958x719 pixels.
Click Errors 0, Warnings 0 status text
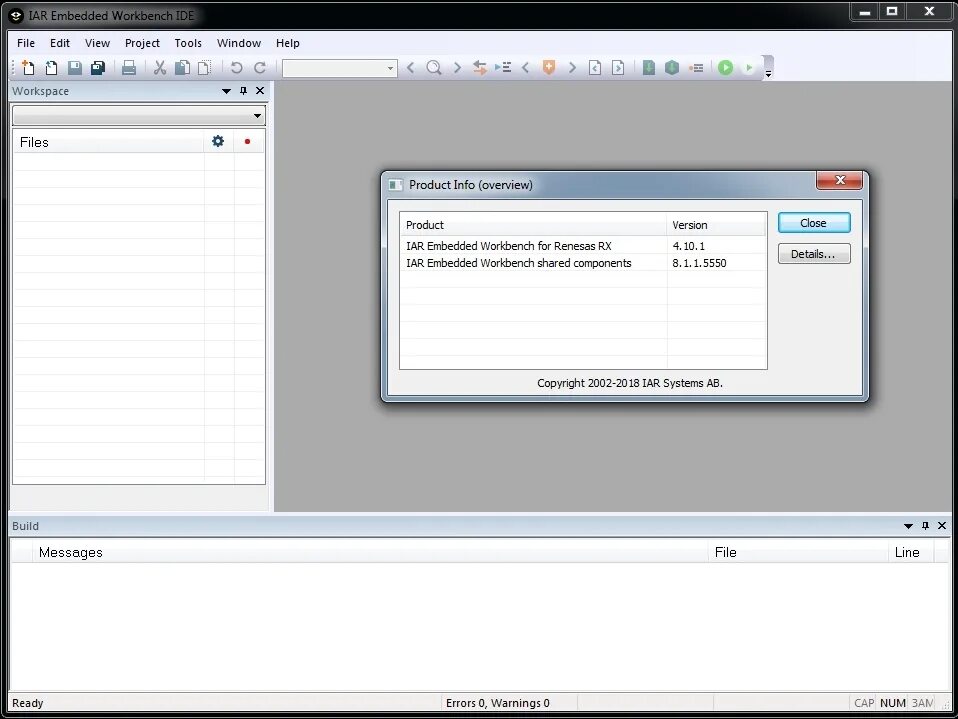pos(497,703)
